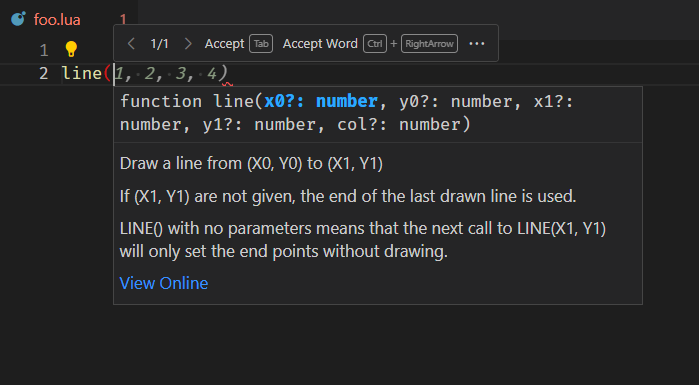
Task: Click line number 2 in the gutter
Action: pyautogui.click(x=43, y=74)
